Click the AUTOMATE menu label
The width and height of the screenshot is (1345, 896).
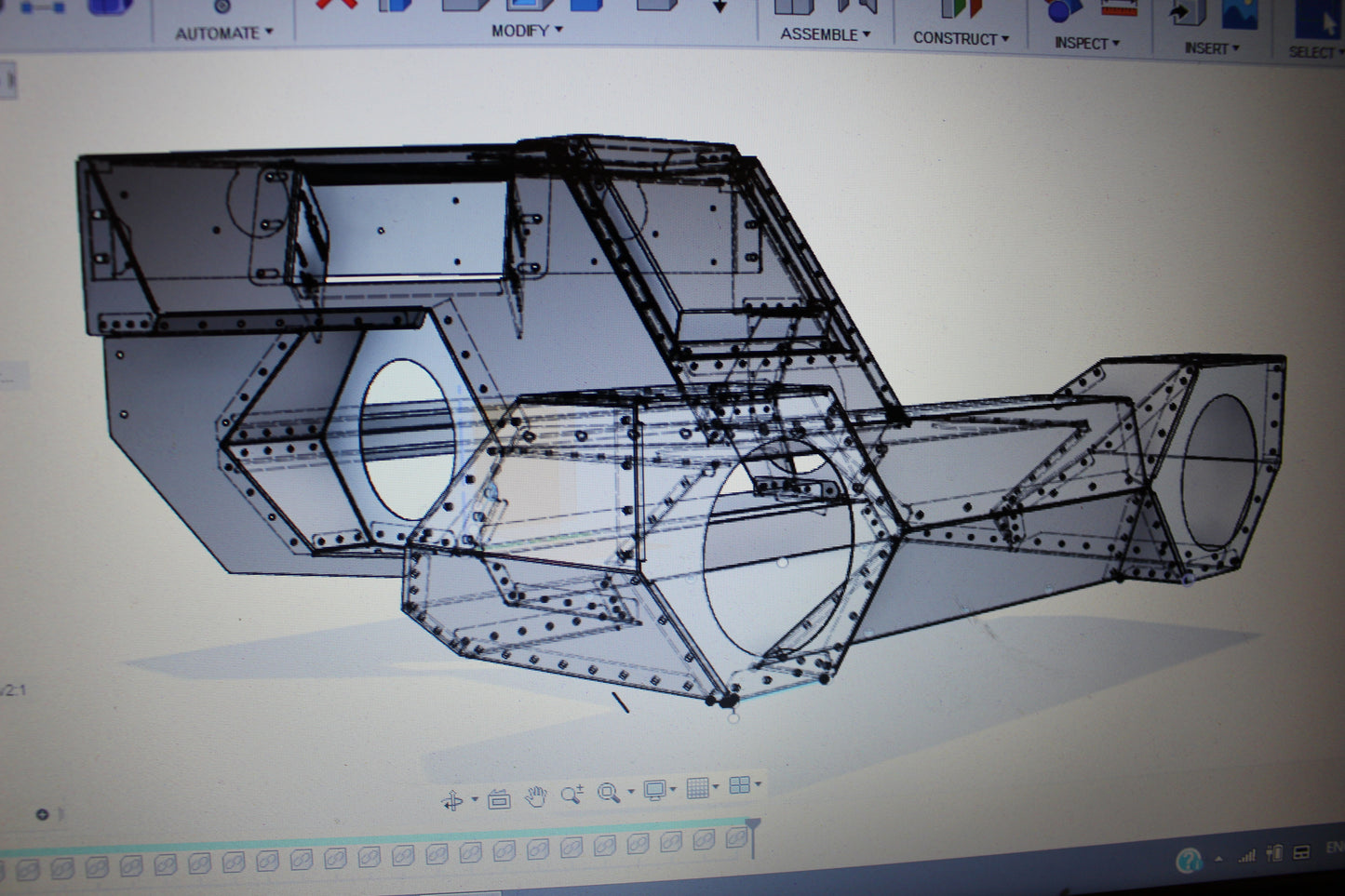(x=223, y=33)
